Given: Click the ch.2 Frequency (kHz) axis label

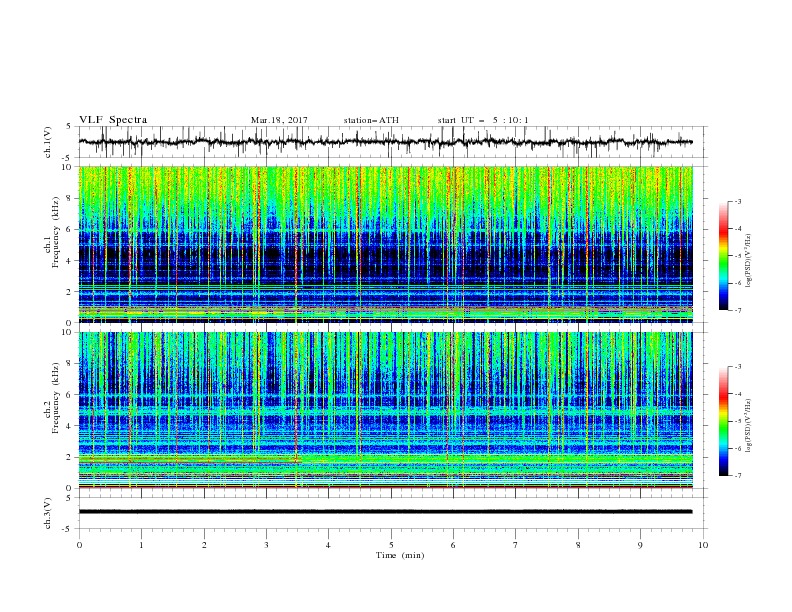Looking at the screenshot, I should click(x=52, y=398).
